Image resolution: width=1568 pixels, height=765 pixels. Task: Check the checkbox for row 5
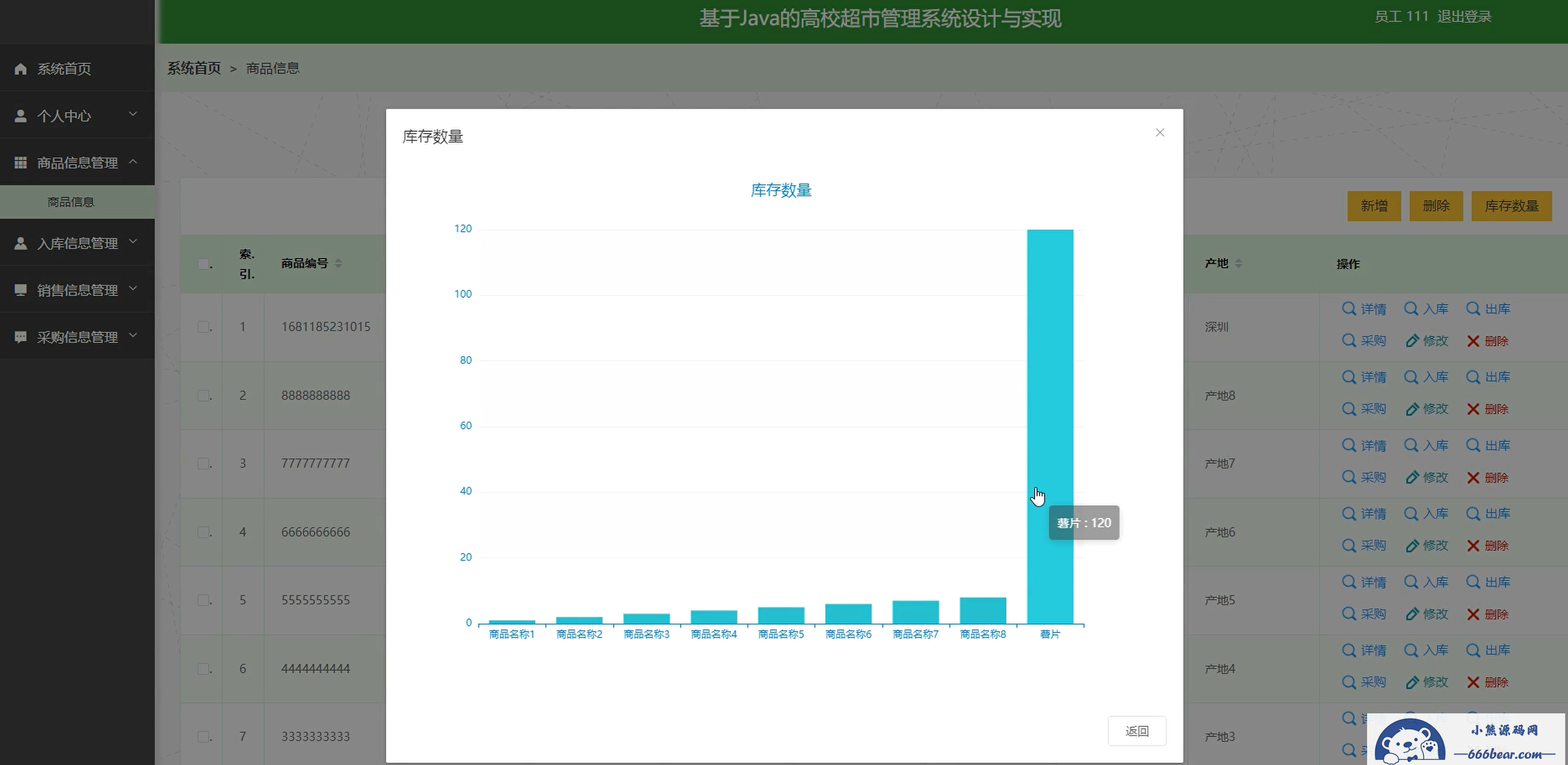point(203,600)
